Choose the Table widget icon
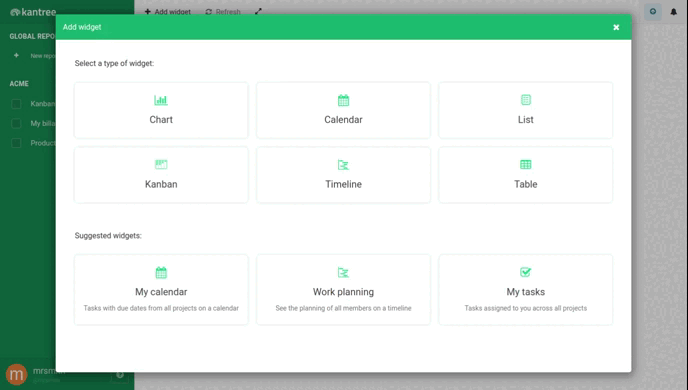Viewport: 688px width, 390px height. click(526, 165)
